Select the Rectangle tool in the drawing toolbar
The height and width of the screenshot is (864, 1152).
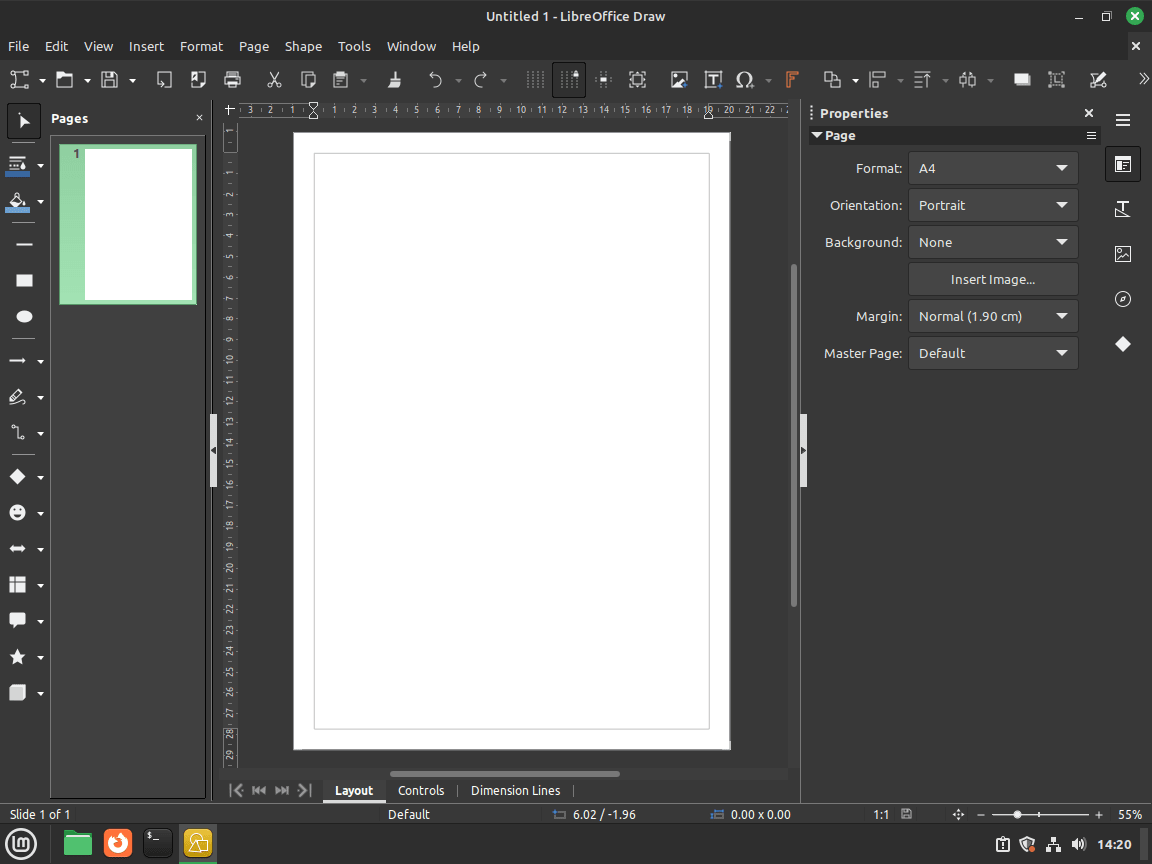pyautogui.click(x=23, y=280)
